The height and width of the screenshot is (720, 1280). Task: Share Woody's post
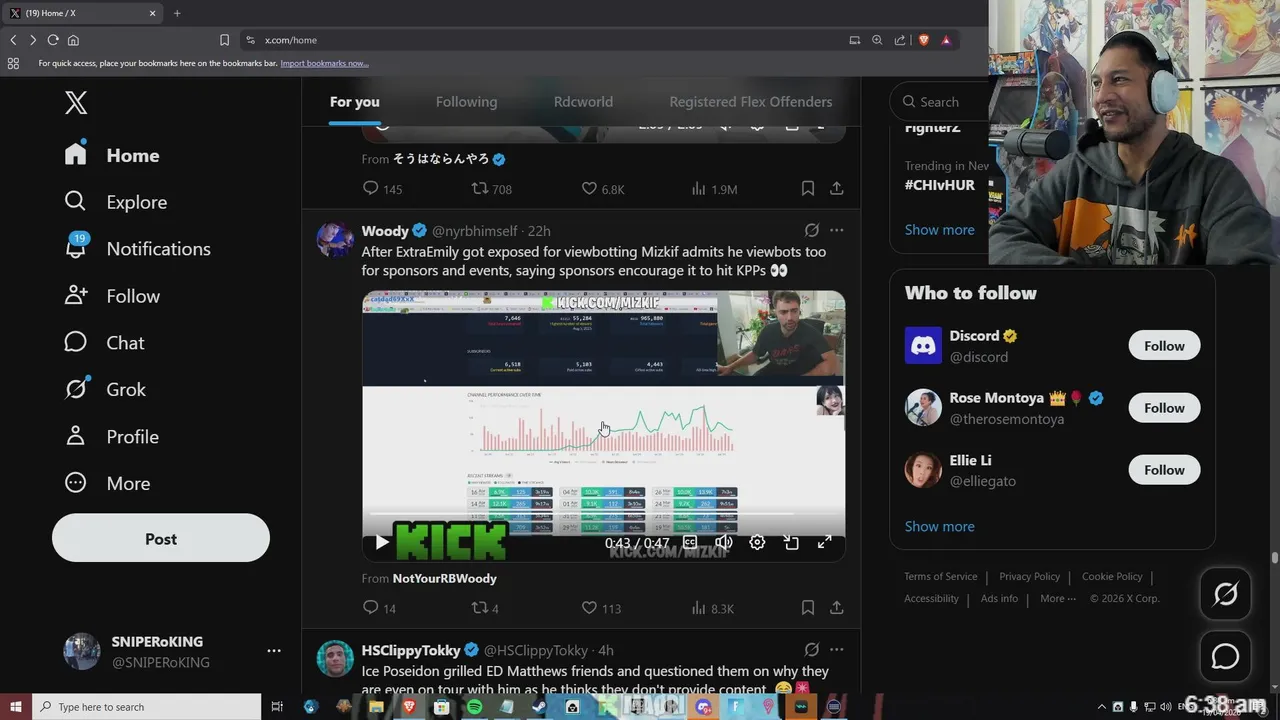[x=837, y=607]
